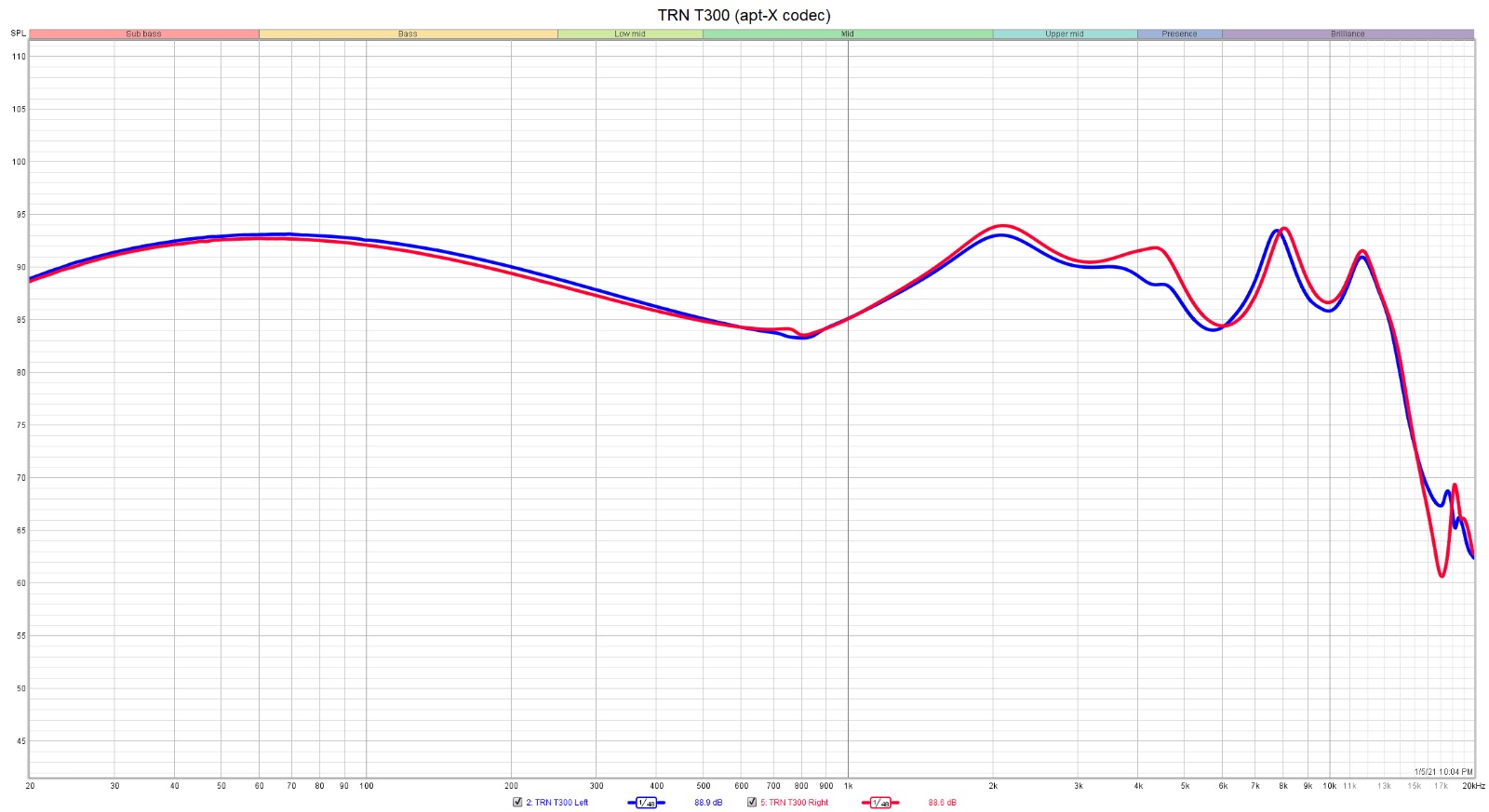The image size is (1489, 812).
Task: Click the '3k' frequency axis label
Action: coord(1079,786)
